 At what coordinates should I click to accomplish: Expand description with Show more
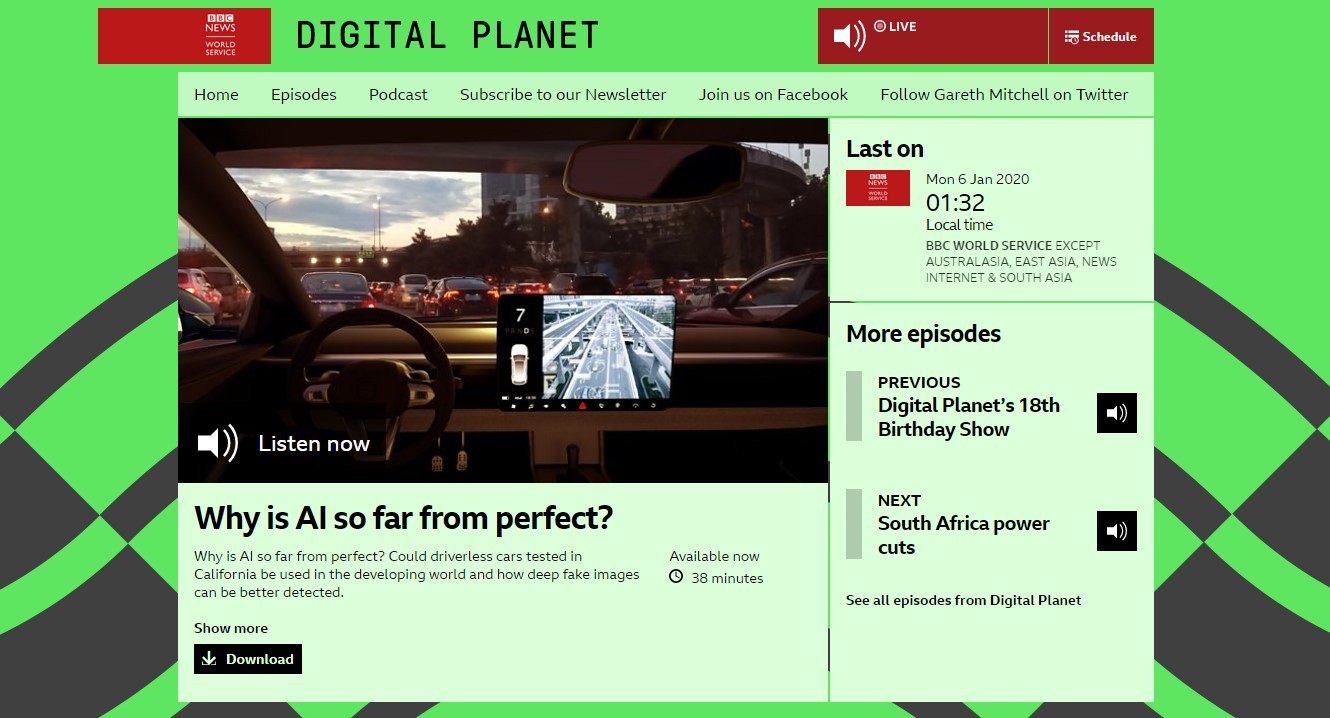231,628
